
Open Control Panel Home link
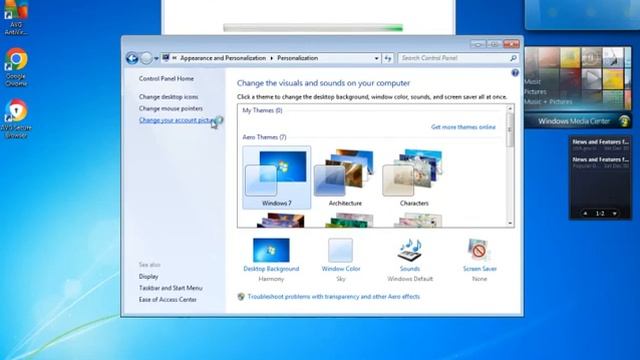pos(166,78)
